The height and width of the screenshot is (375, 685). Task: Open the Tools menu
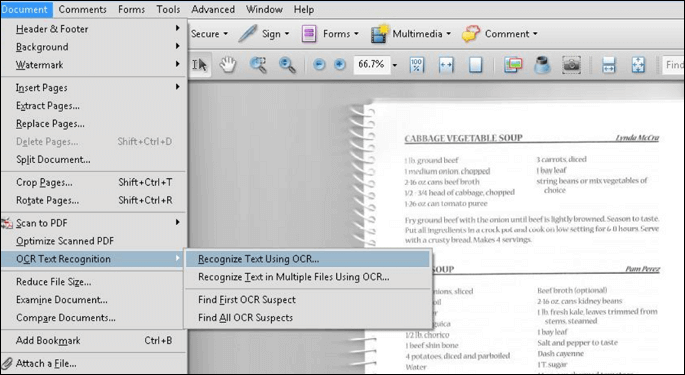pyautogui.click(x=168, y=9)
